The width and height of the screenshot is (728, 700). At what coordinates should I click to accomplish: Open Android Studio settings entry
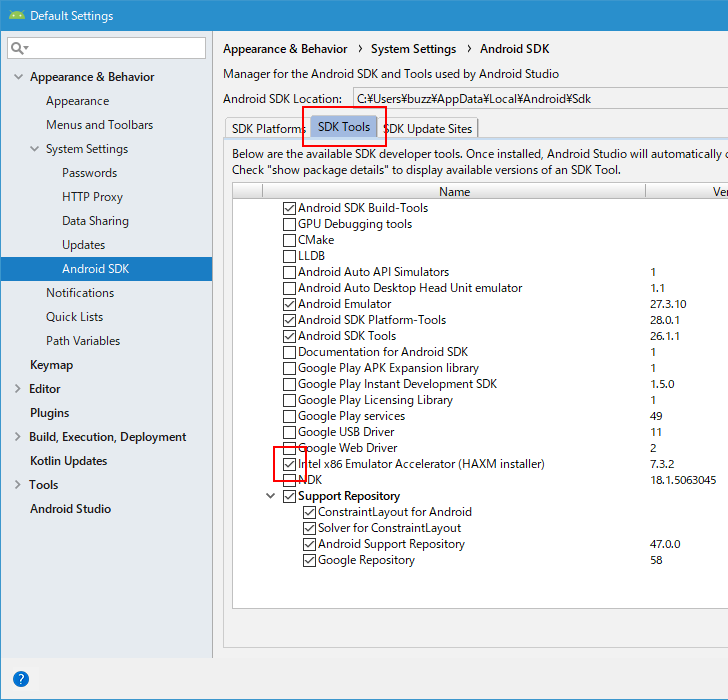click(x=71, y=509)
